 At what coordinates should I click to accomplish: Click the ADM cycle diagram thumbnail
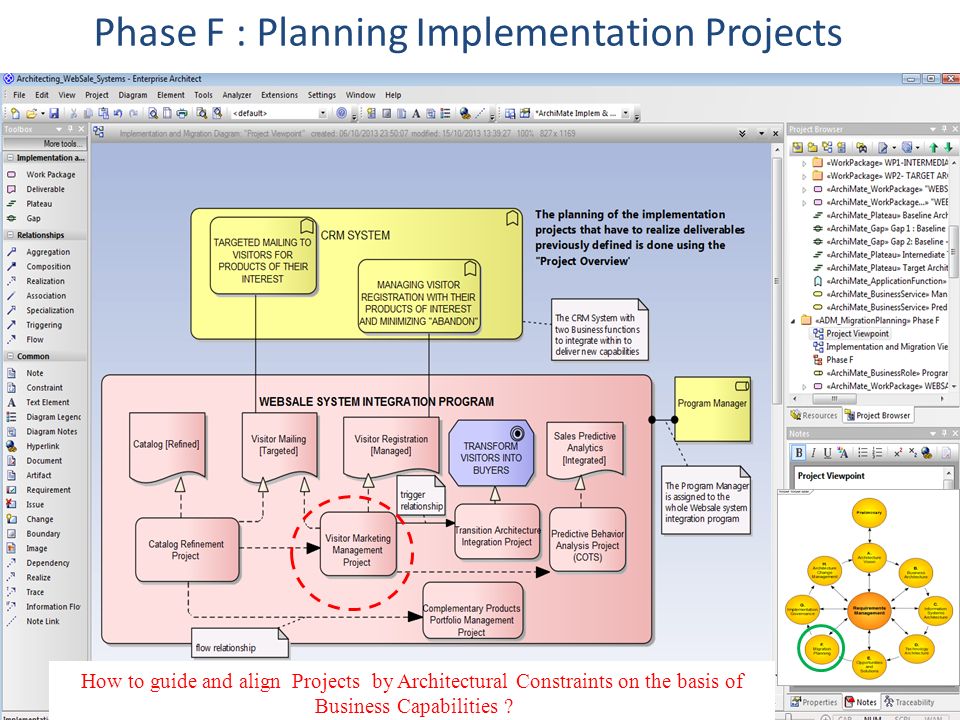pyautogui.click(x=868, y=587)
